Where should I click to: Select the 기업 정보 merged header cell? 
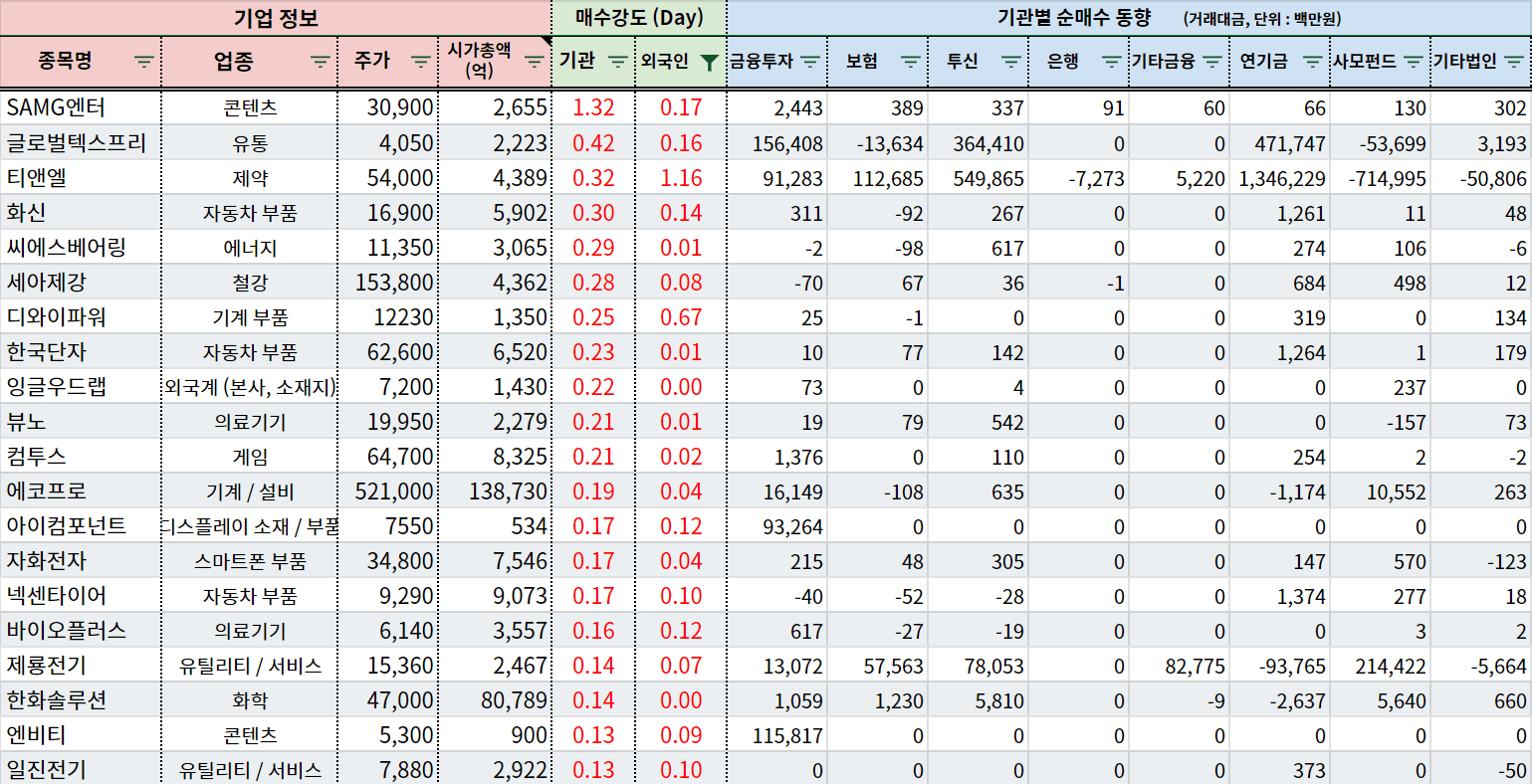click(276, 18)
